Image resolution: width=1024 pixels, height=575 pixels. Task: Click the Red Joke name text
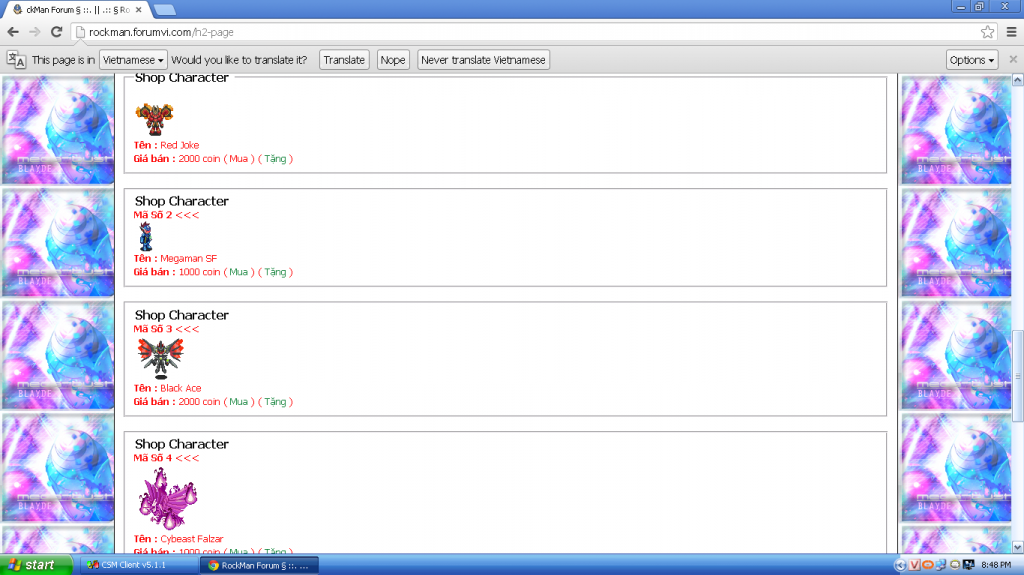(x=180, y=145)
